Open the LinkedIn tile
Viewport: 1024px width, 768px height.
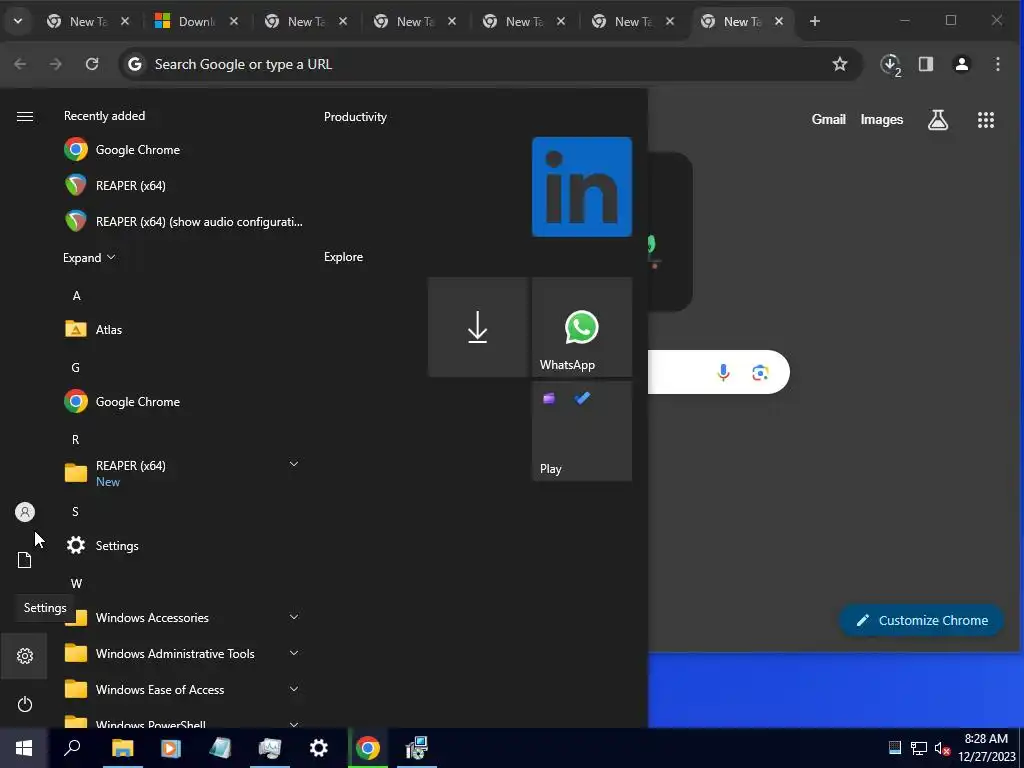[582, 187]
